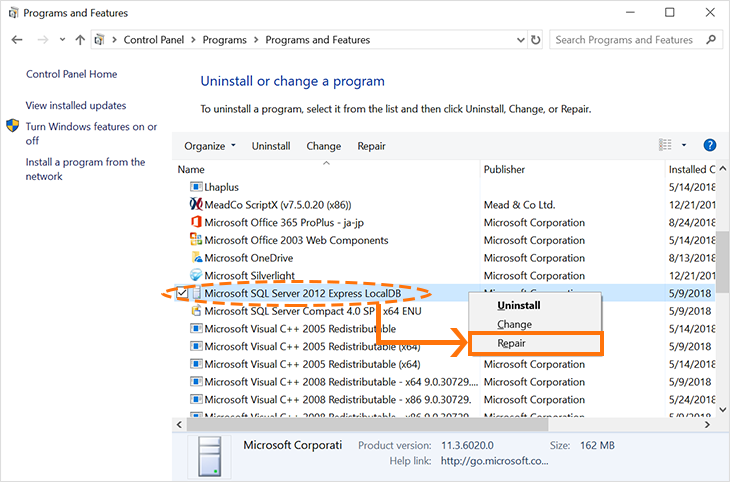The width and height of the screenshot is (730, 482).
Task: Open Install a program from the network
Action: click(85, 169)
